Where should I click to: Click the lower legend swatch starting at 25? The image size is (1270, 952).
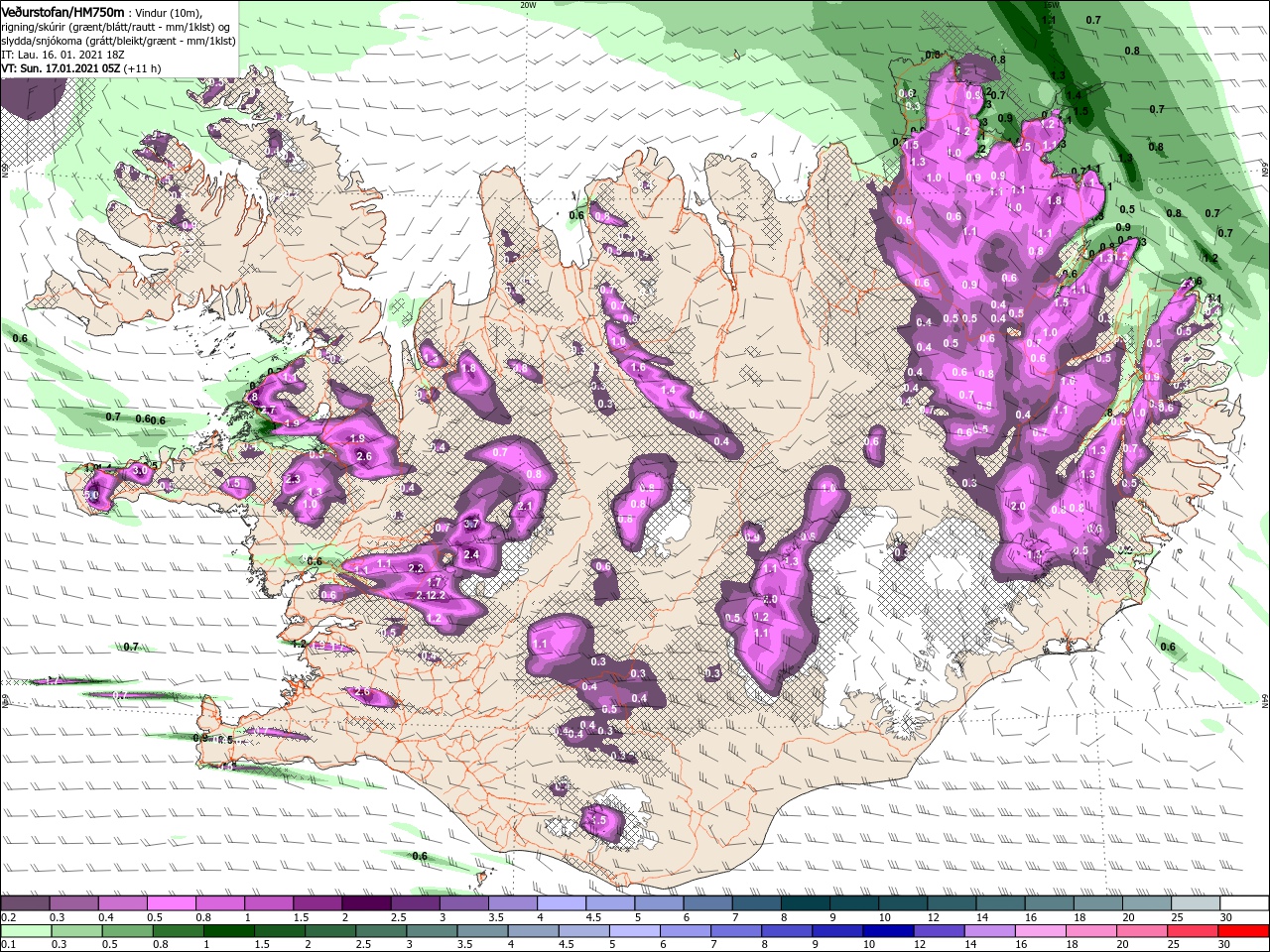tap(1194, 930)
